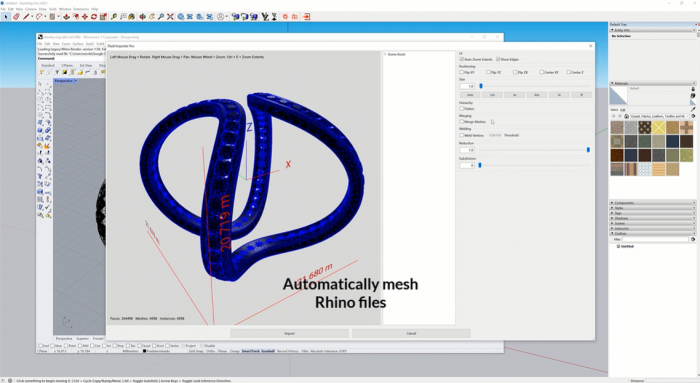700x383 pixels.
Task: Activate the Rotate tool in toolbar
Action: click(x=94, y=17)
